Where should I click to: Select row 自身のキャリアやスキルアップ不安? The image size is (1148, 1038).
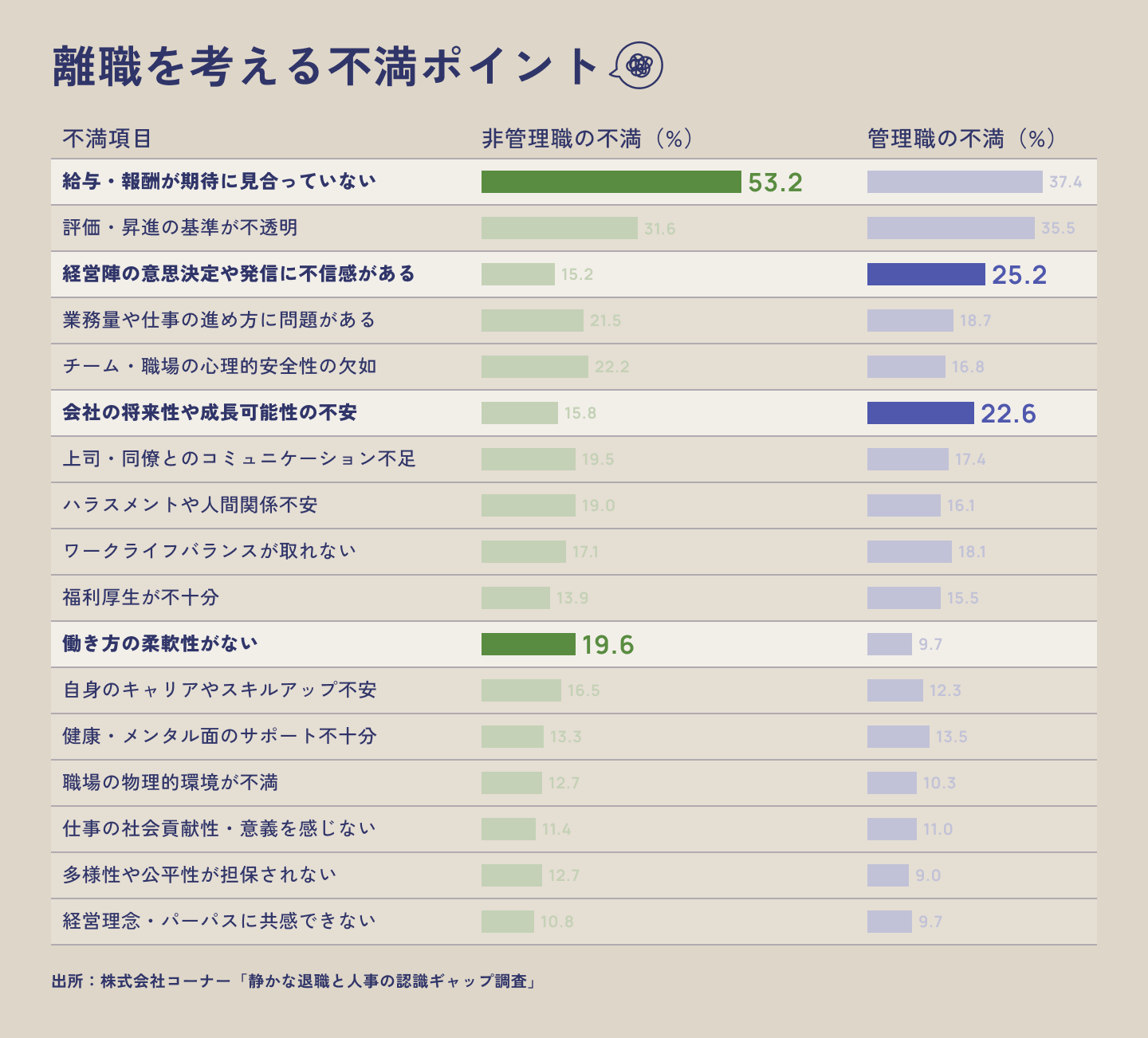(574, 690)
